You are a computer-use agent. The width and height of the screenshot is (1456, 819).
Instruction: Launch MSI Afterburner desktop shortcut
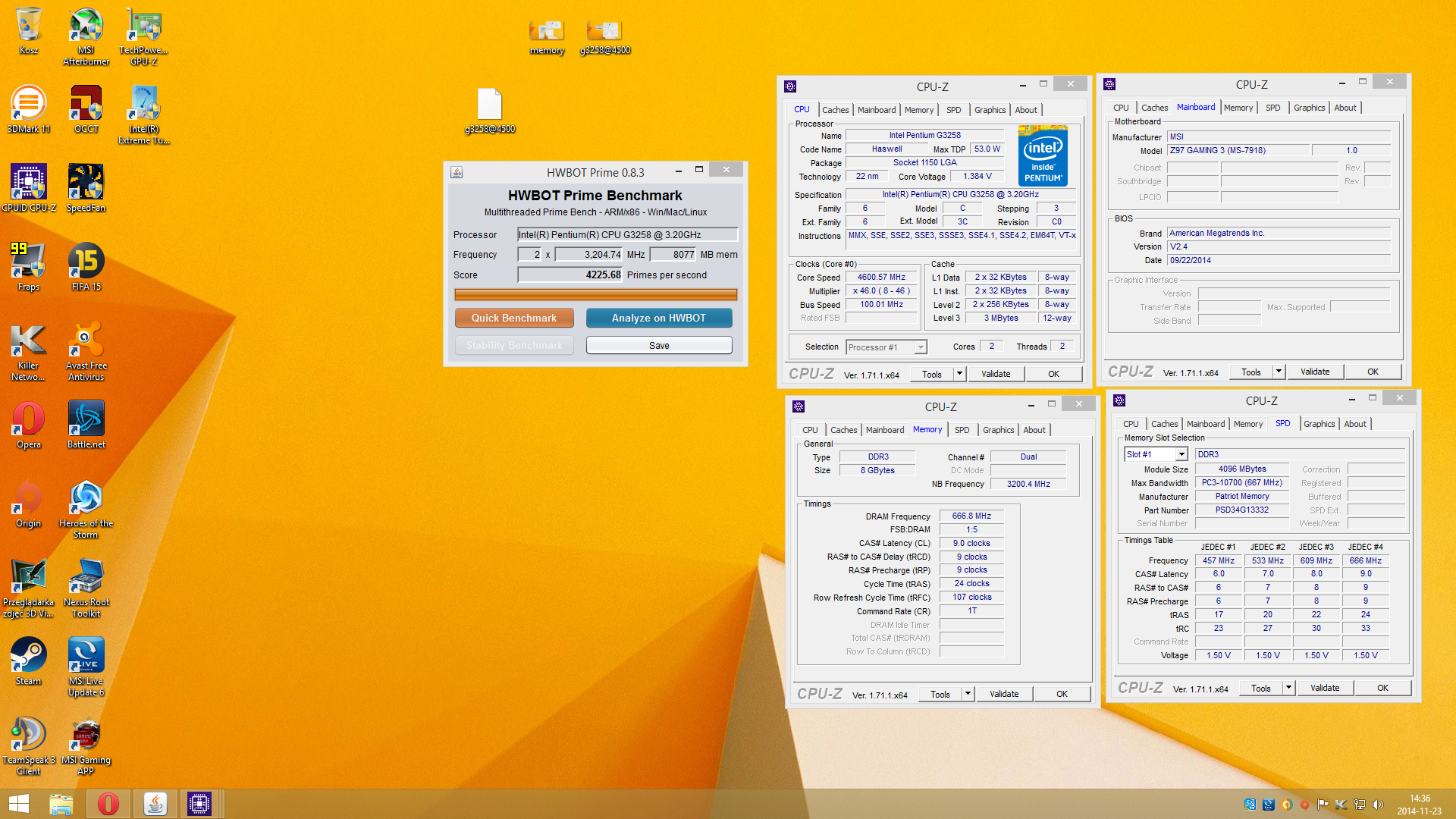pyautogui.click(x=86, y=36)
